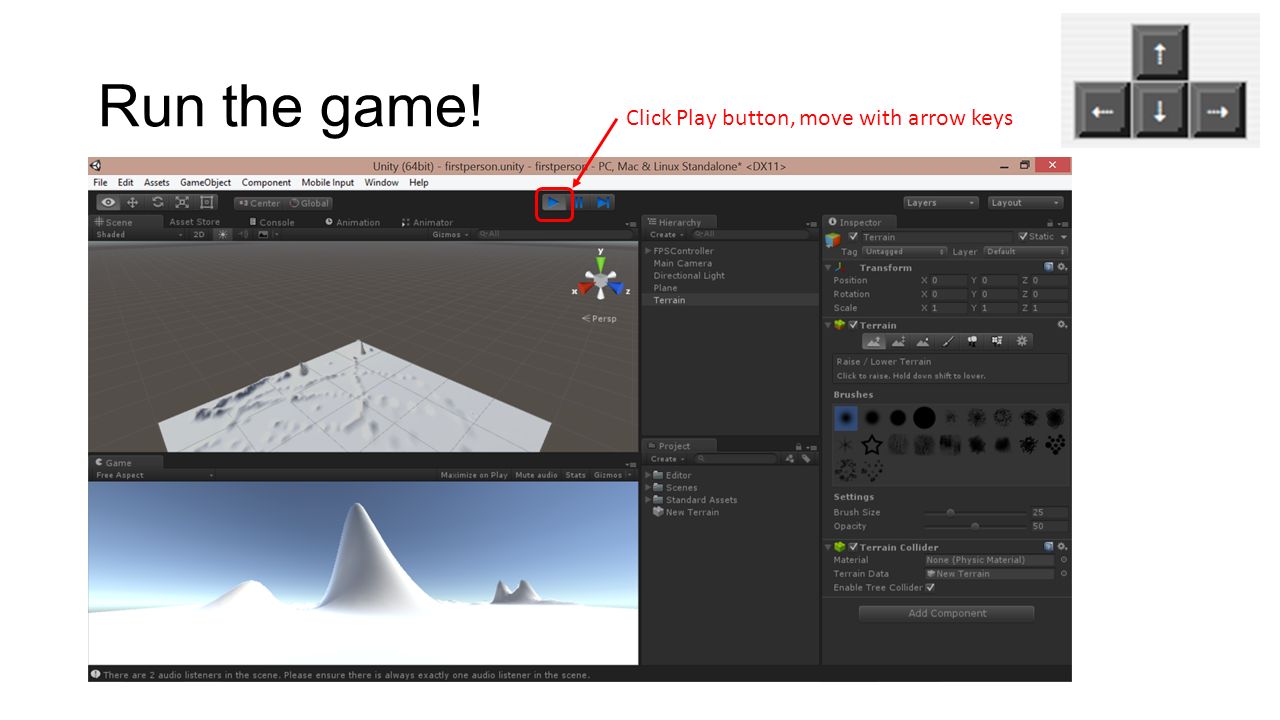Expand the Standard Assets folder
This screenshot has height=720, width=1280.
click(649, 500)
